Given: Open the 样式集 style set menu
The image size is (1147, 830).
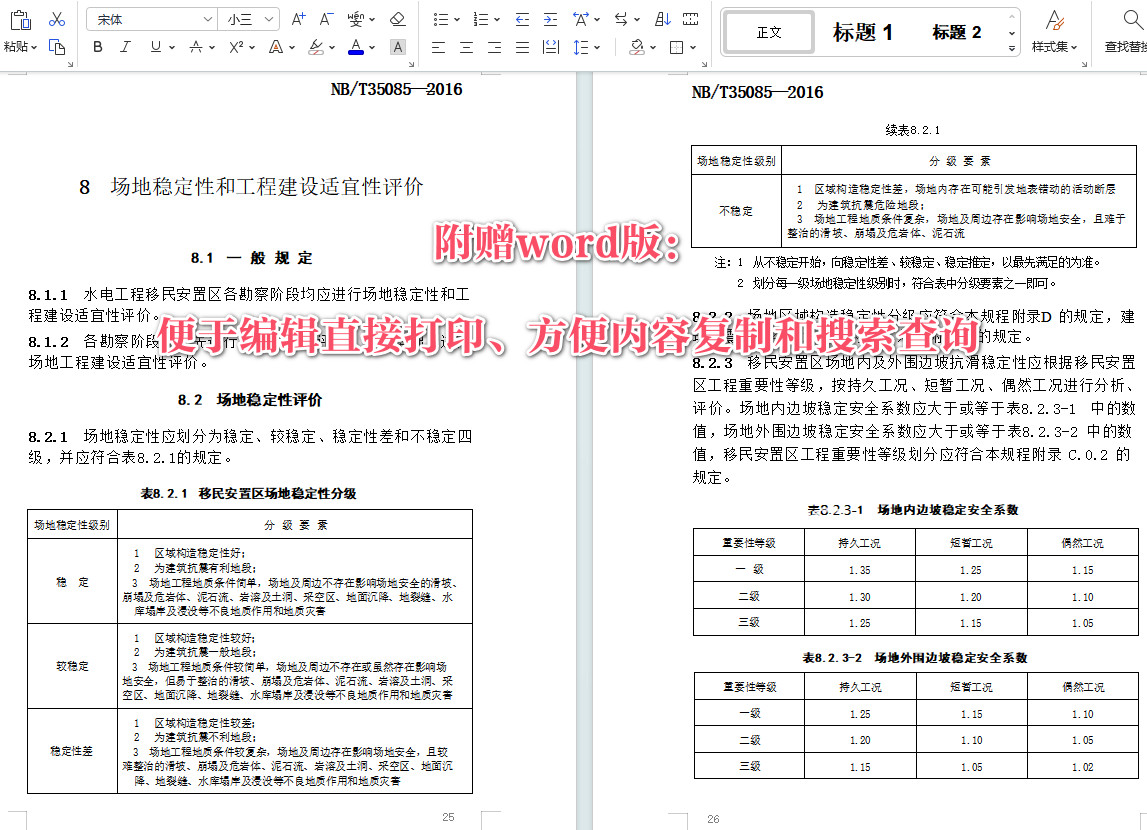Looking at the screenshot, I should pos(1055,46).
